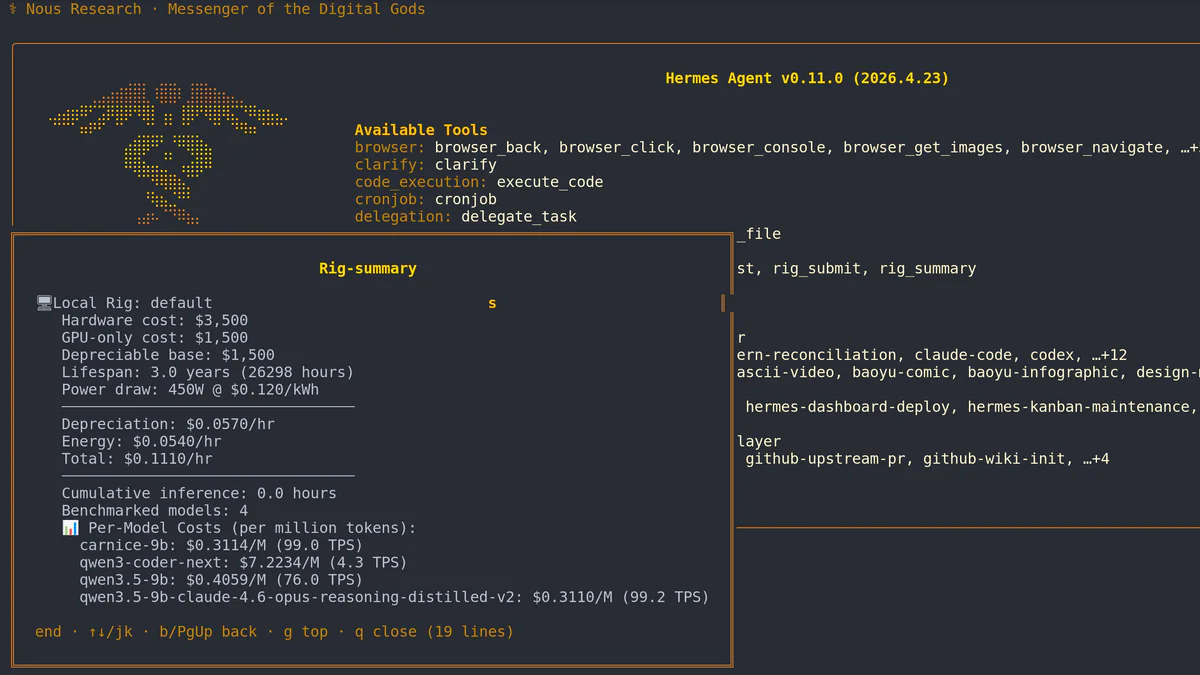Click the bar chart icon near Per-Model Costs
Image resolution: width=1200 pixels, height=675 pixels.
pyautogui.click(x=69, y=527)
